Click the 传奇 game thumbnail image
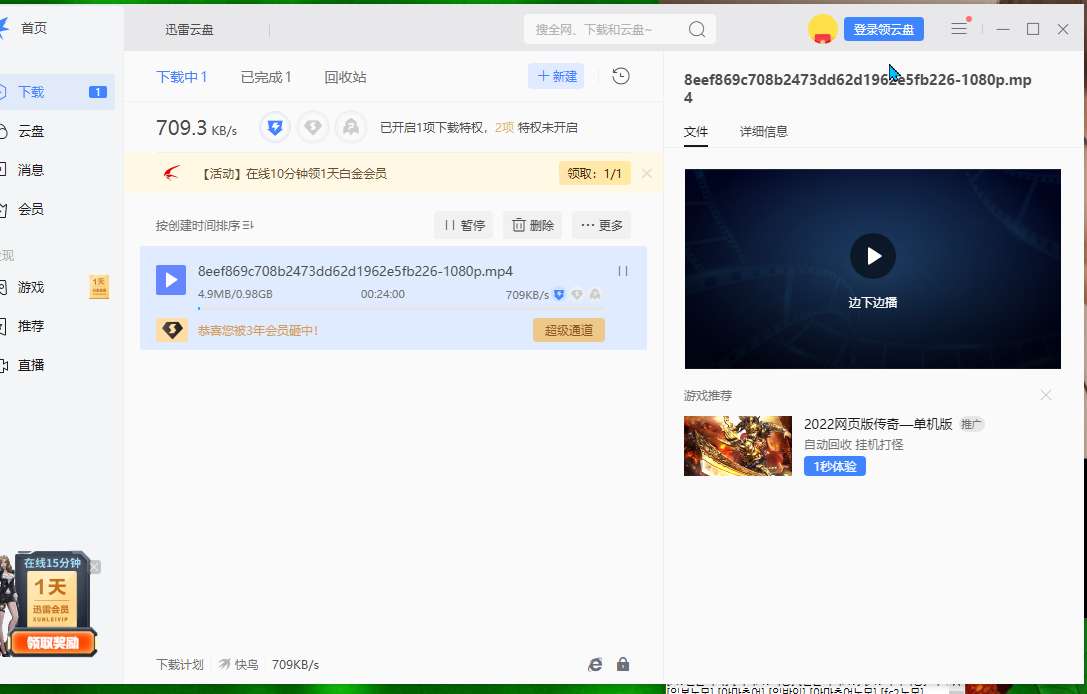Viewport: 1087px width, 694px height. coord(738,446)
